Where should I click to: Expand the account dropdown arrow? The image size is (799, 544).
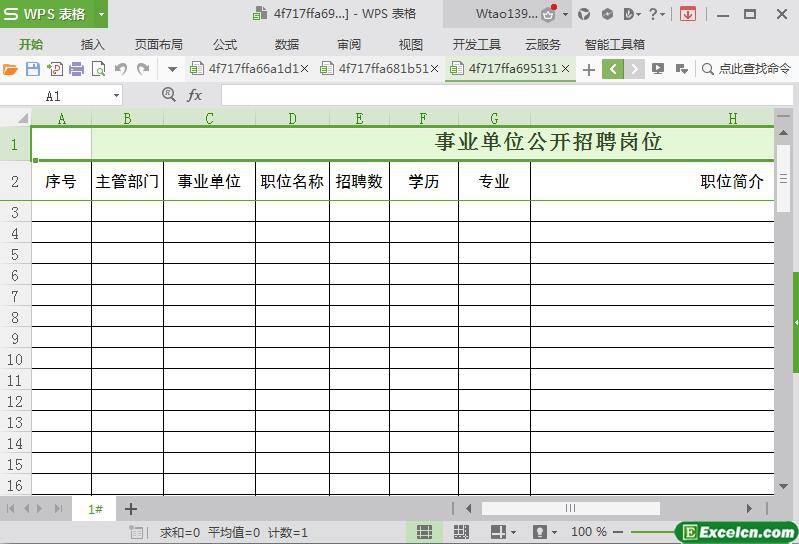coord(565,14)
